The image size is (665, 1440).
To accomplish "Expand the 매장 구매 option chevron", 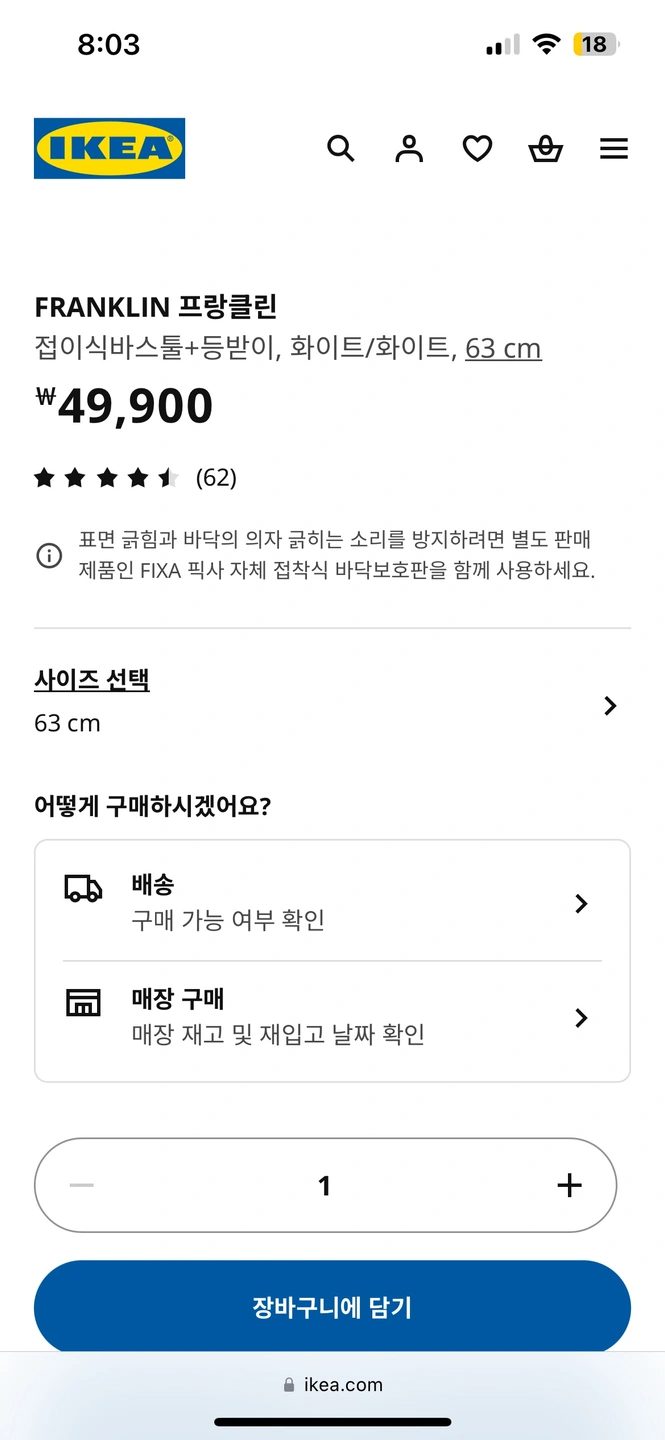I will [x=581, y=1018].
